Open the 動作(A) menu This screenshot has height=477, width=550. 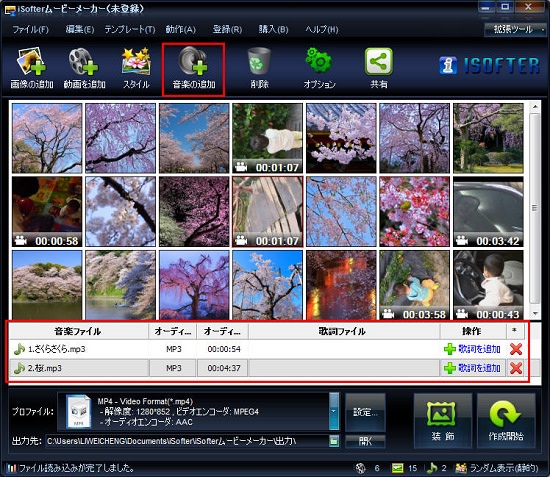click(x=181, y=29)
